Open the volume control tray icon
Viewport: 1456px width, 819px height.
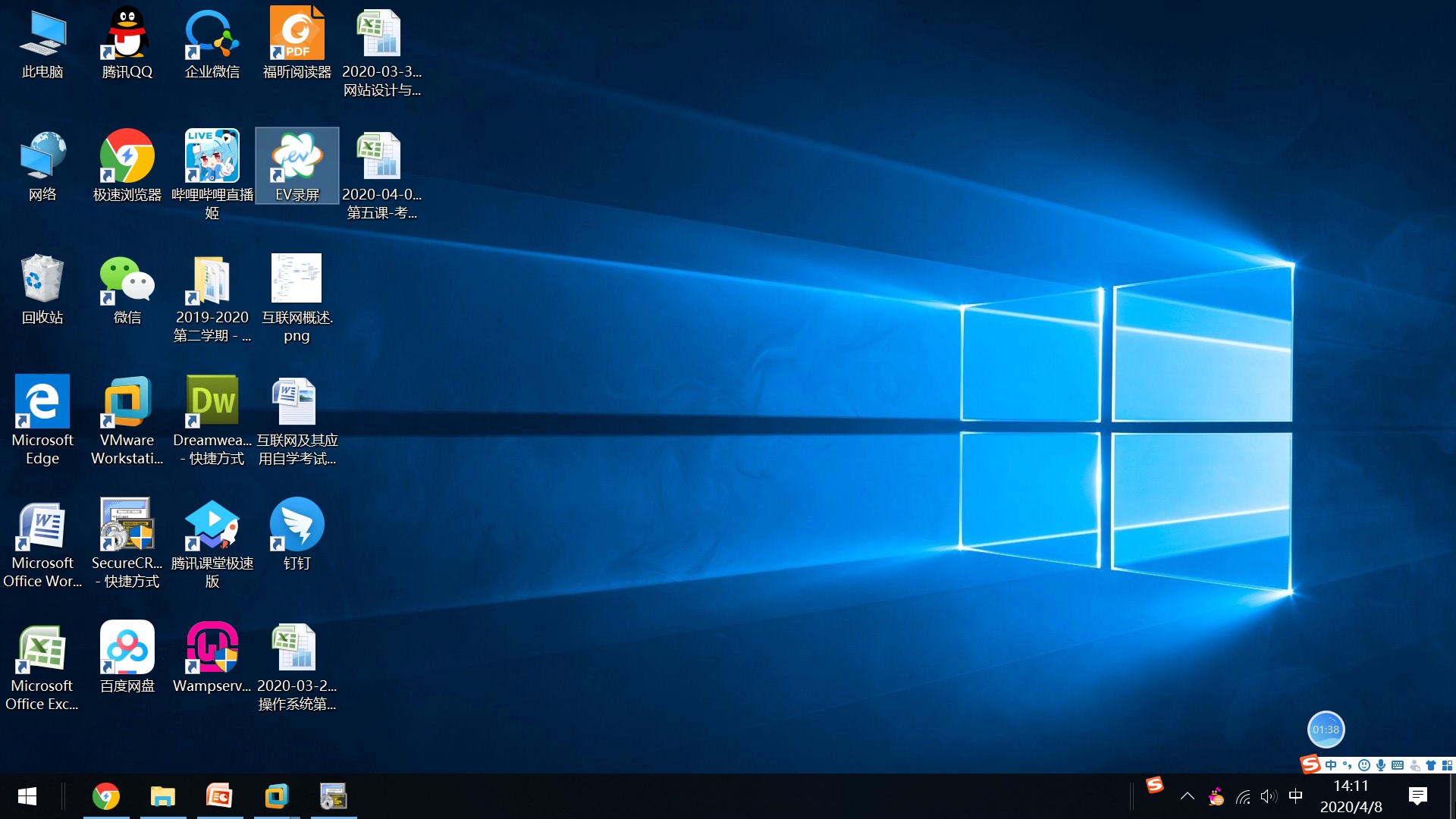[x=1269, y=796]
